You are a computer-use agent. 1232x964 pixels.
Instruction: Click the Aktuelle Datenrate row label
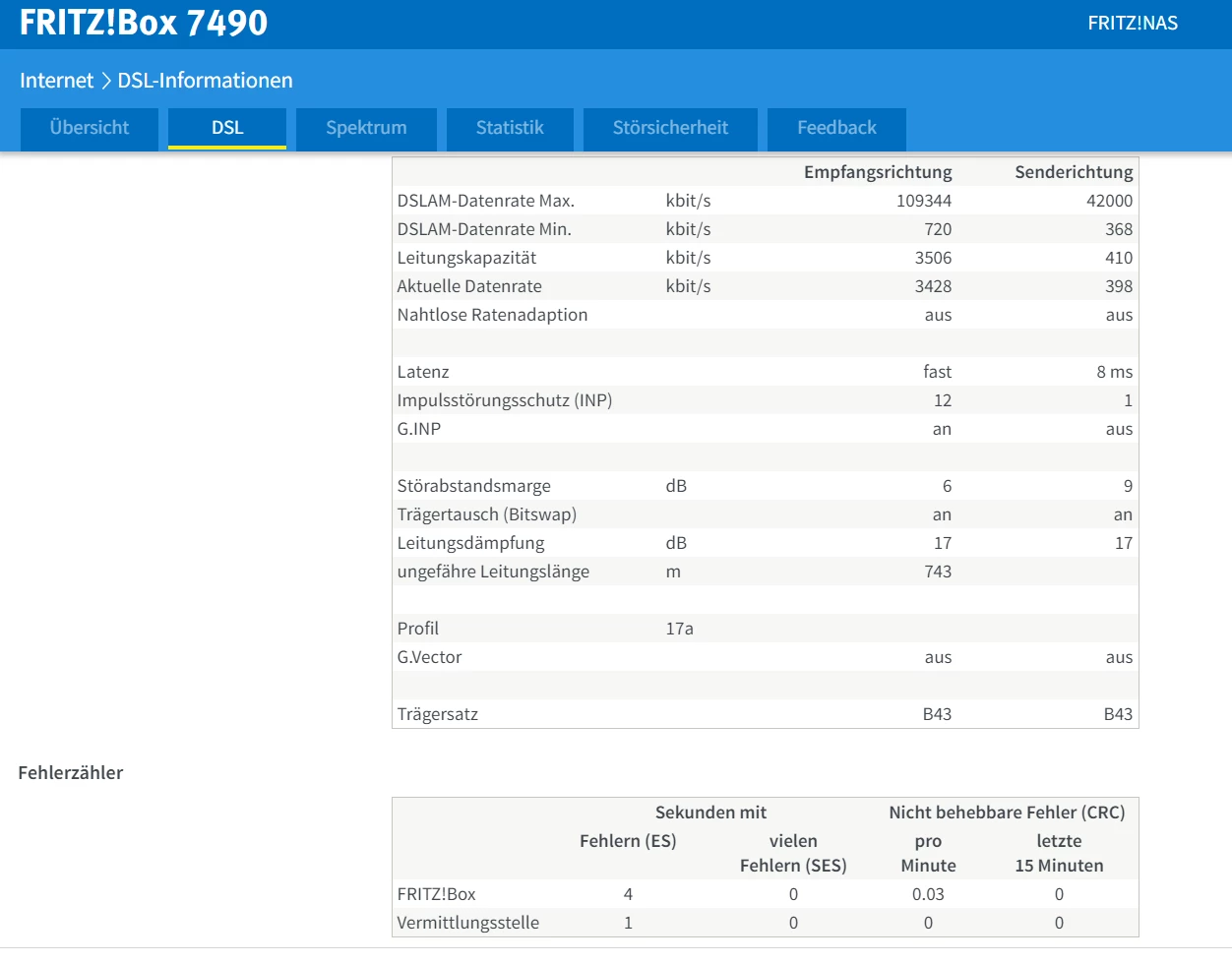[469, 286]
